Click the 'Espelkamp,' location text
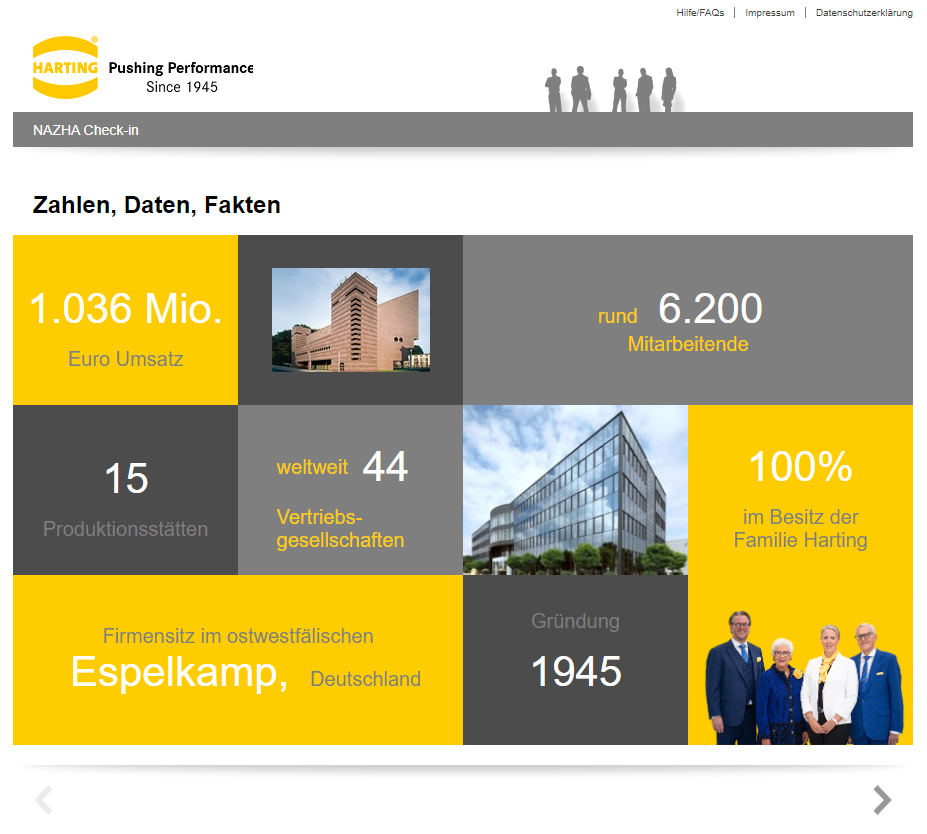The height and width of the screenshot is (834, 927). [179, 673]
